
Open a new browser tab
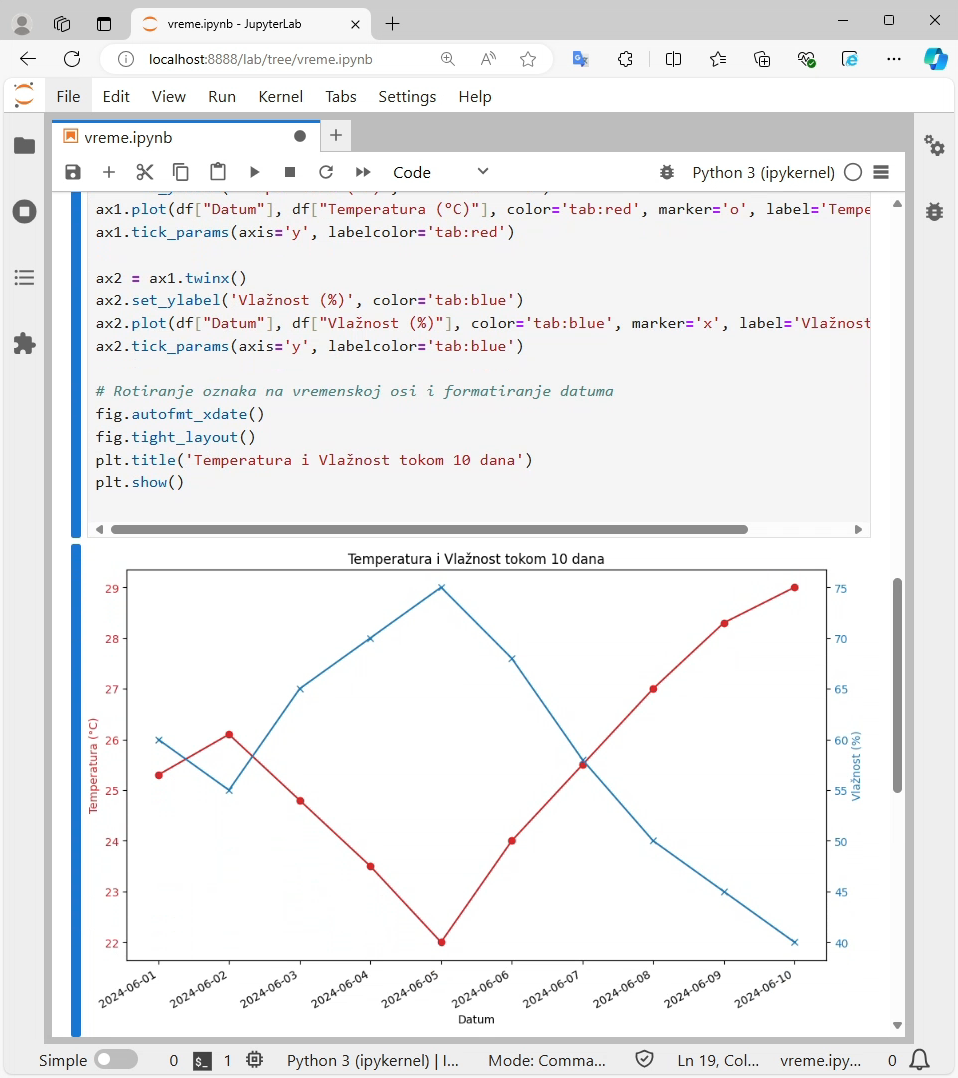pyautogui.click(x=392, y=24)
